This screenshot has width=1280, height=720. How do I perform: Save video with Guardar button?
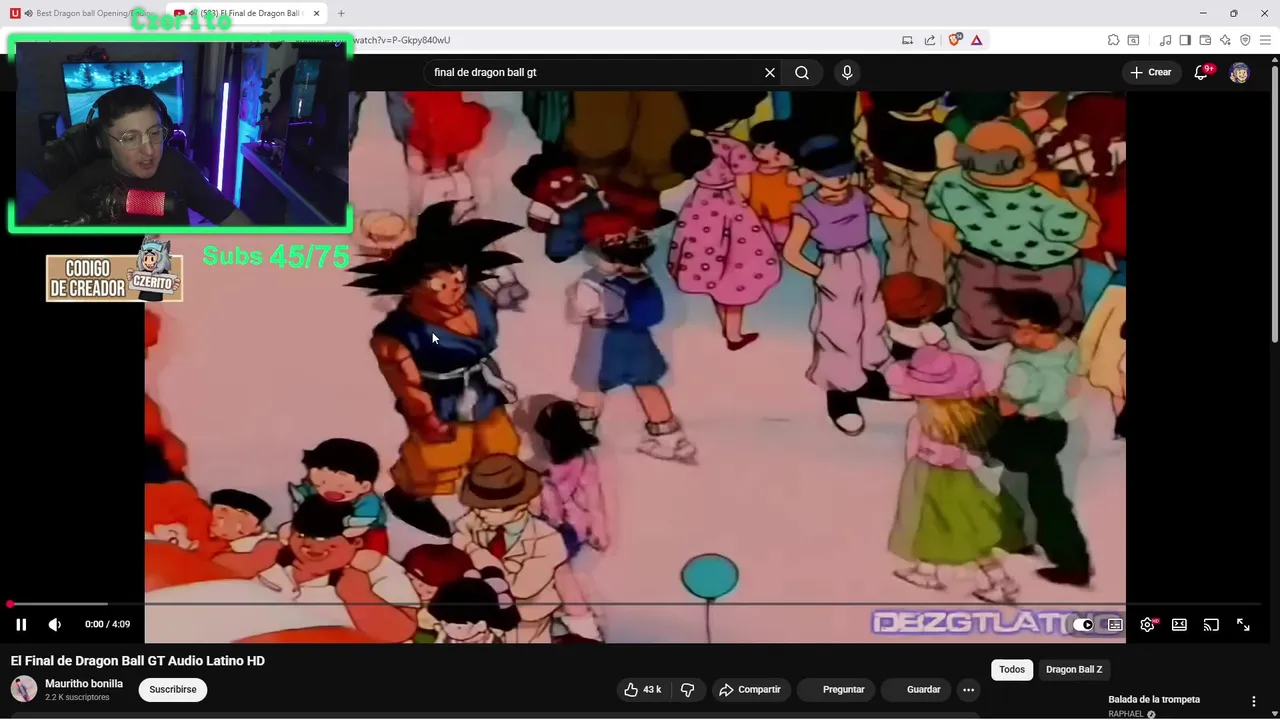(915, 689)
